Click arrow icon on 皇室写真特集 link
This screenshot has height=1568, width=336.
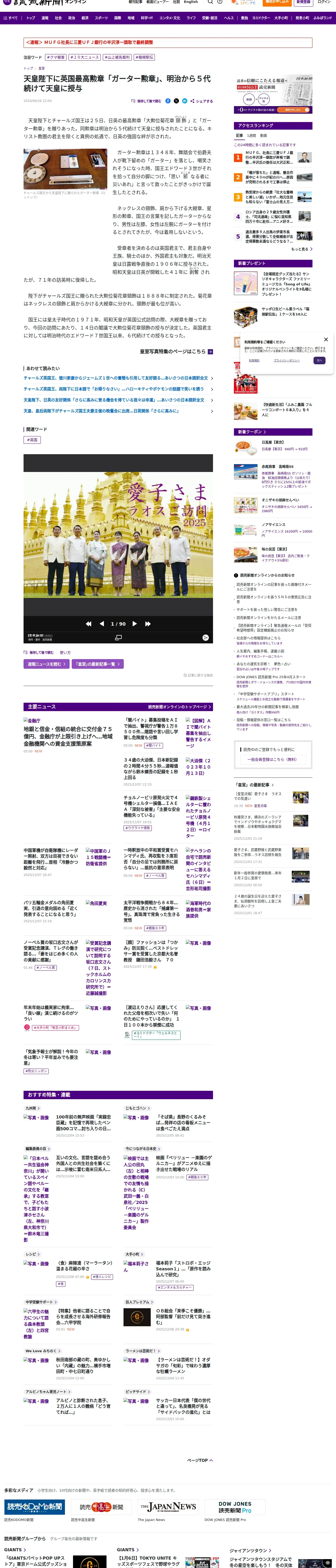(210, 351)
